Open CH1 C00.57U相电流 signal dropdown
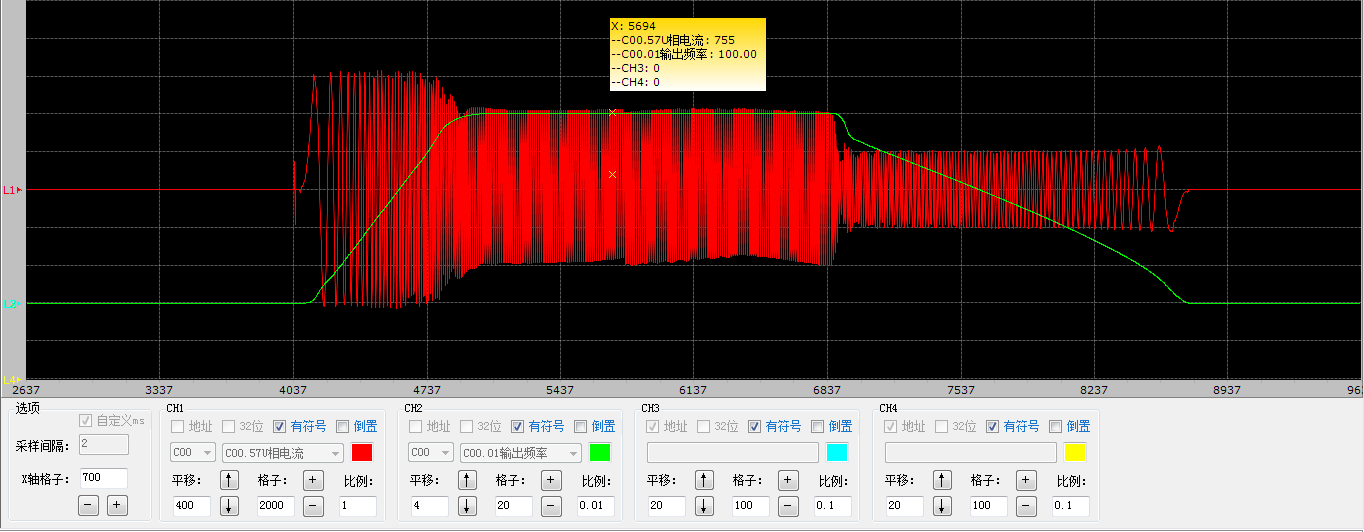1364x532 pixels. point(282,453)
